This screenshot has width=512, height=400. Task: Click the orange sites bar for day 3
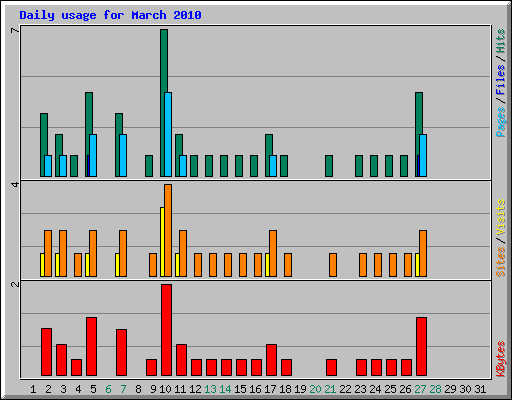pyautogui.click(x=63, y=253)
